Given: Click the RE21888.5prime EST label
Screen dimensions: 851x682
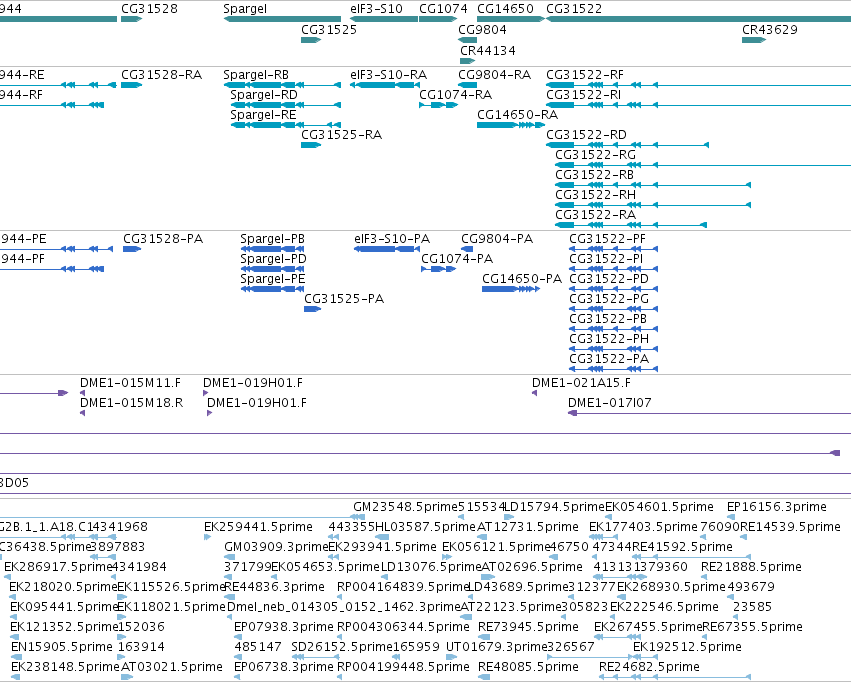Looking at the screenshot, I should coord(751,567).
